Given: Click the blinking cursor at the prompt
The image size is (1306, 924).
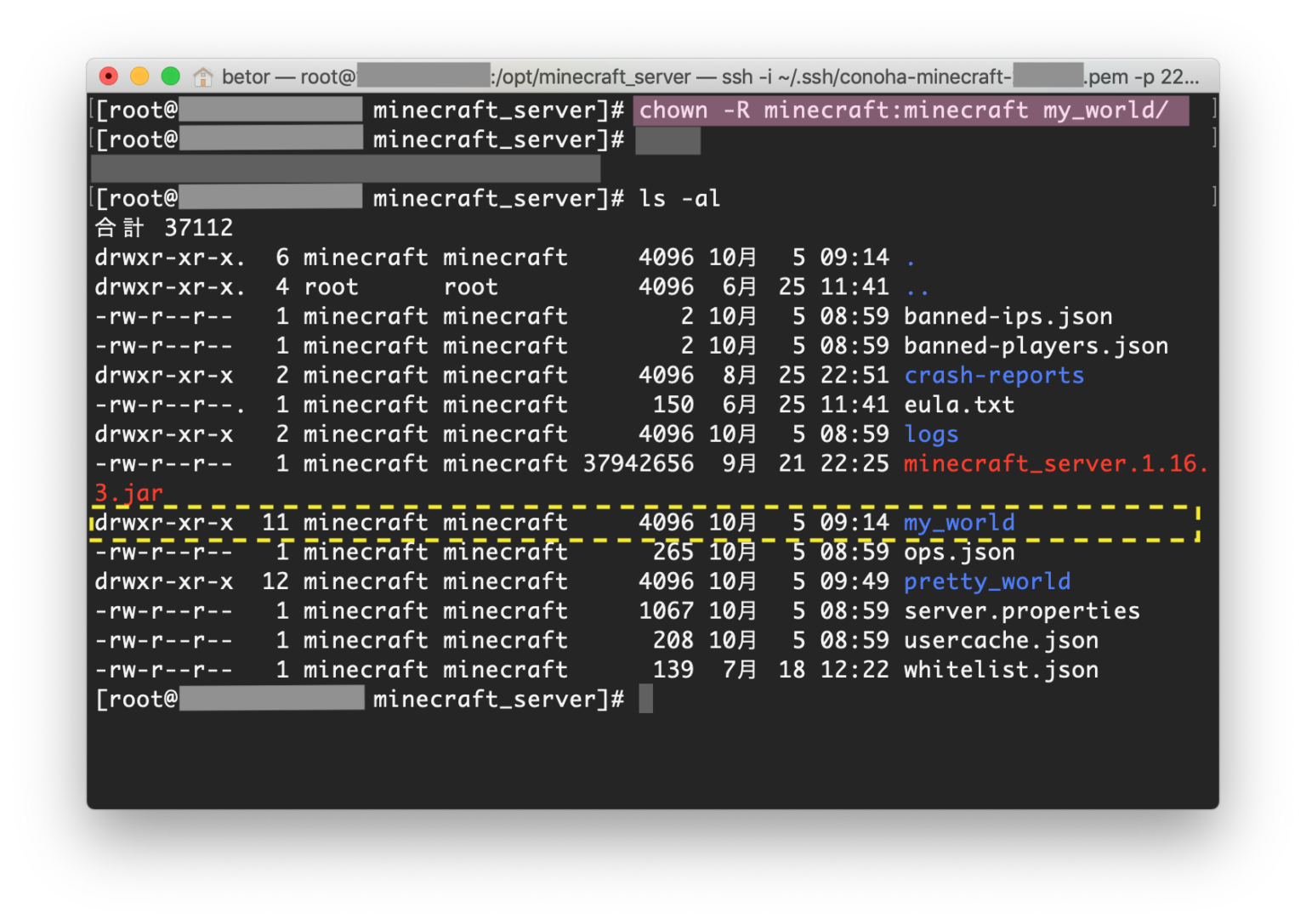Looking at the screenshot, I should 645,698.
